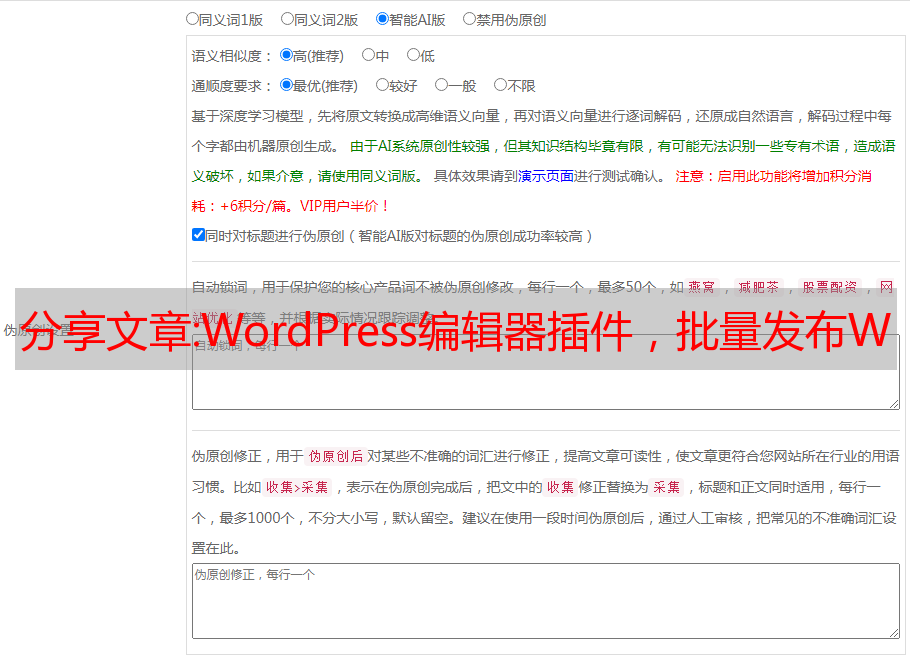Toggle 同时对标题进行伪原创 checkbox
The width and height of the screenshot is (911, 658).
(198, 235)
